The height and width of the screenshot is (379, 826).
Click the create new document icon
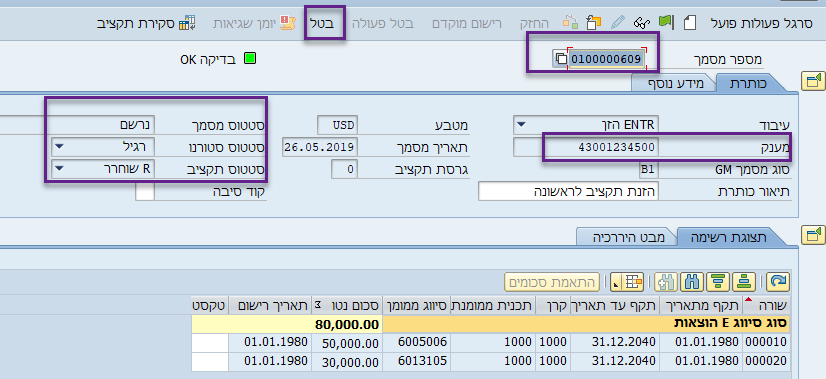tap(690, 23)
